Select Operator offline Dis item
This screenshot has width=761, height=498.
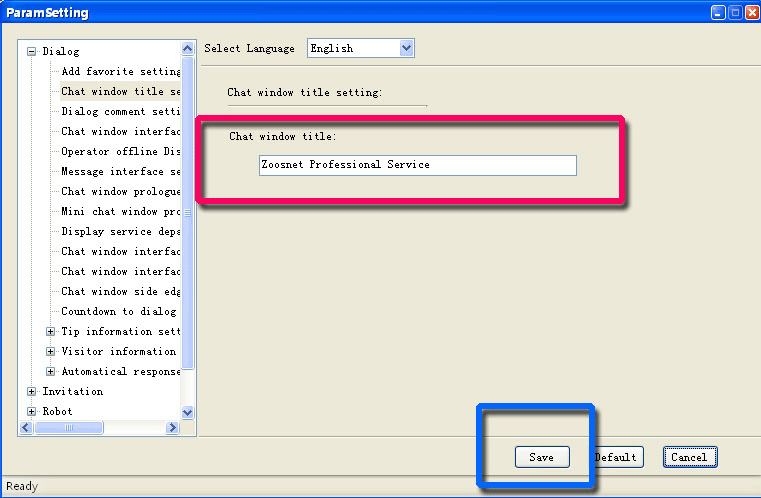(120, 151)
